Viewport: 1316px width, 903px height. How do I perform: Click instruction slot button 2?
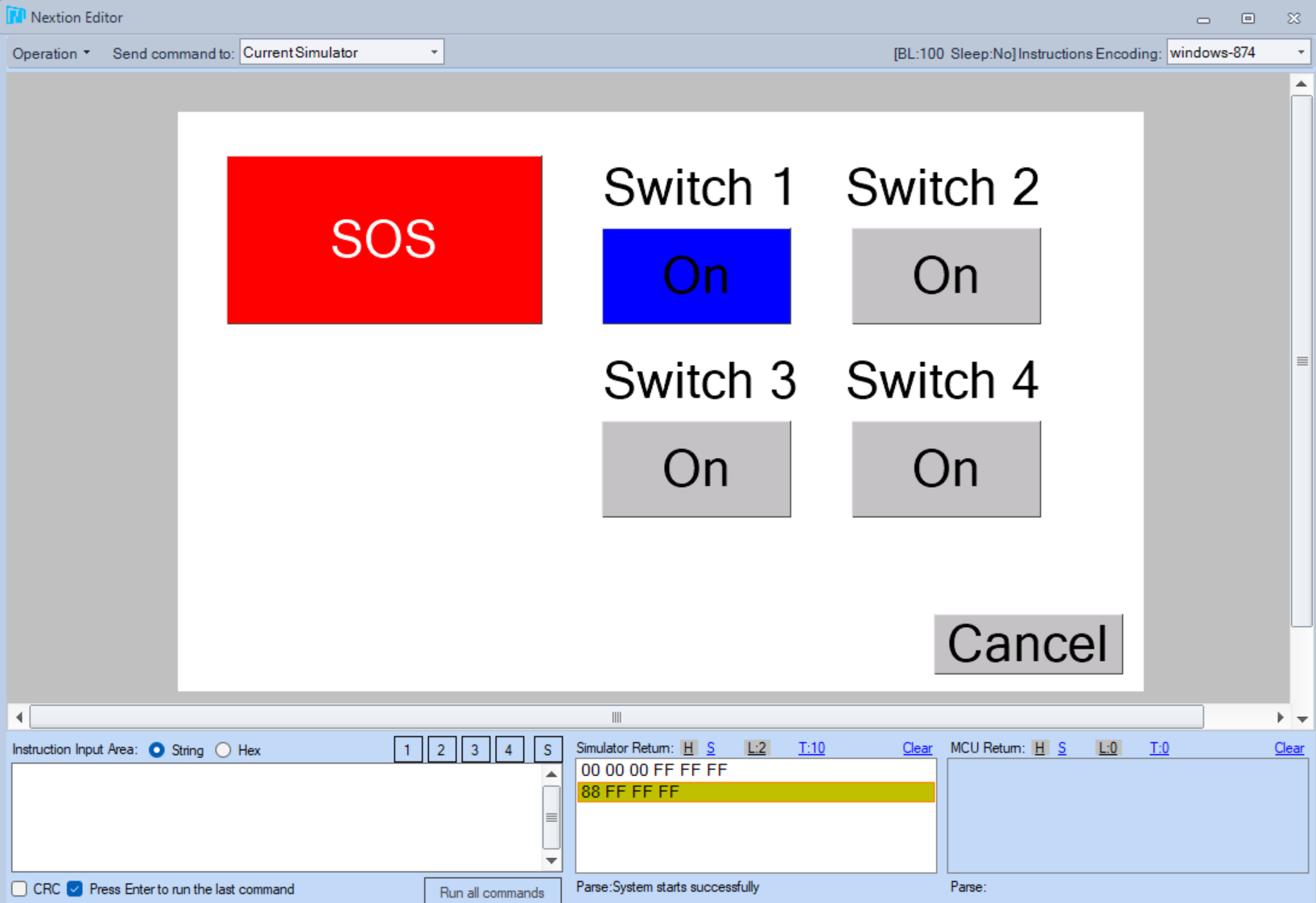441,750
